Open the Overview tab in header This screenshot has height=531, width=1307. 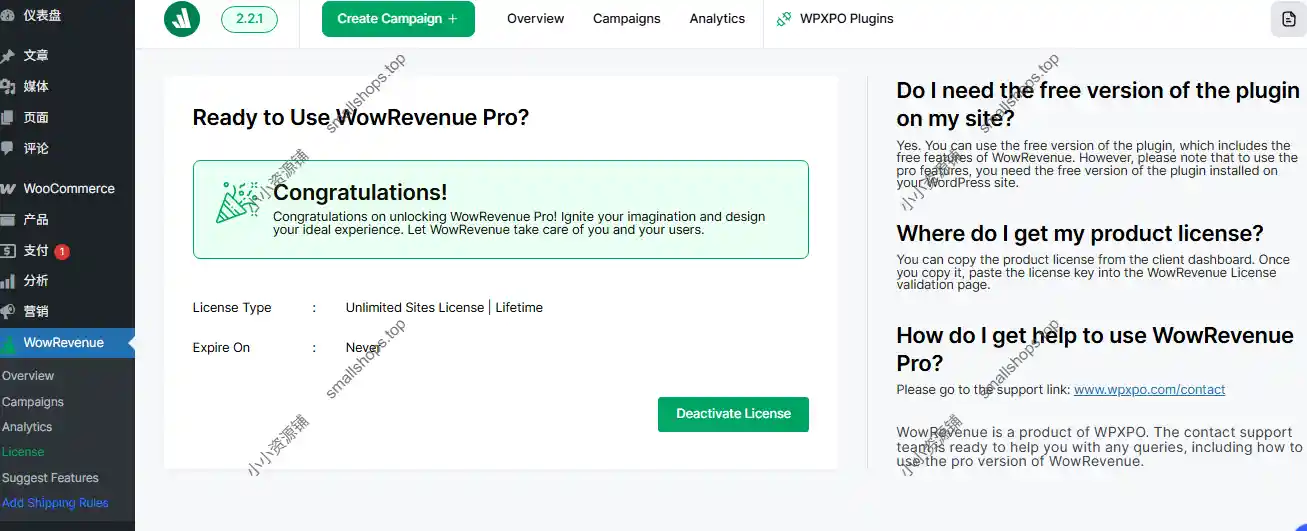[535, 19]
